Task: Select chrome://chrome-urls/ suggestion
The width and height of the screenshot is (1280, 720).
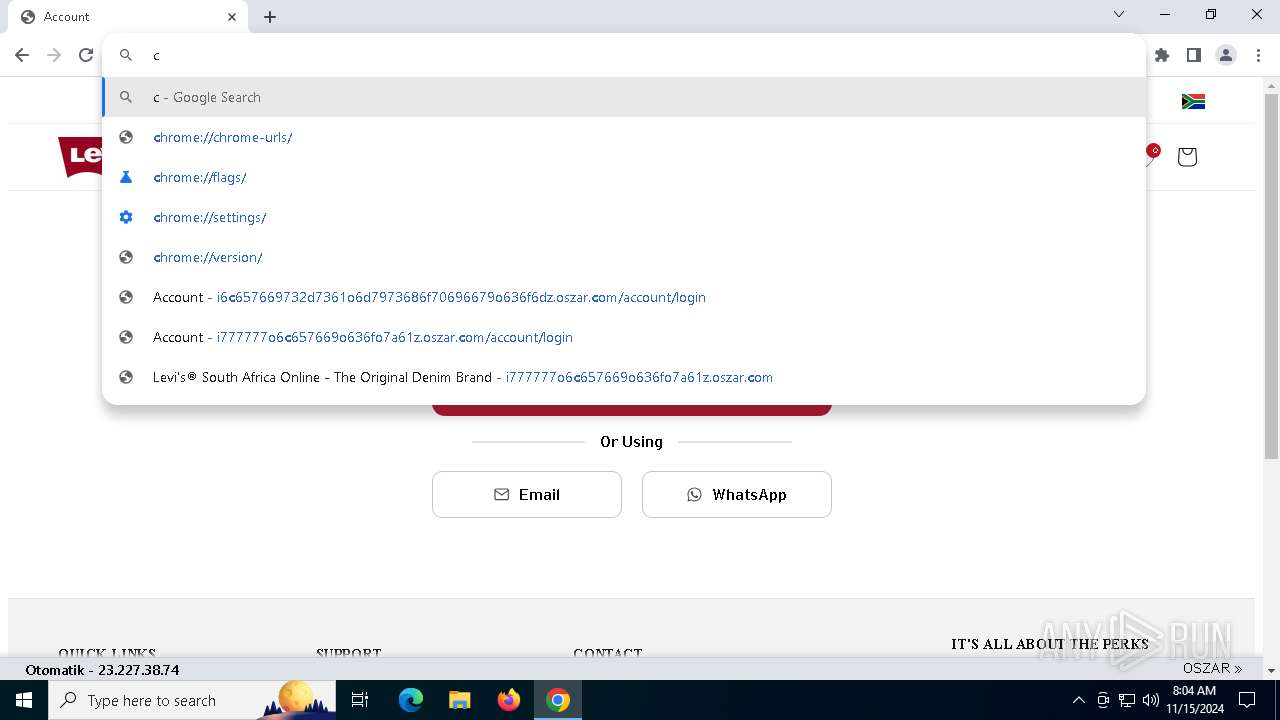Action: 624,137
